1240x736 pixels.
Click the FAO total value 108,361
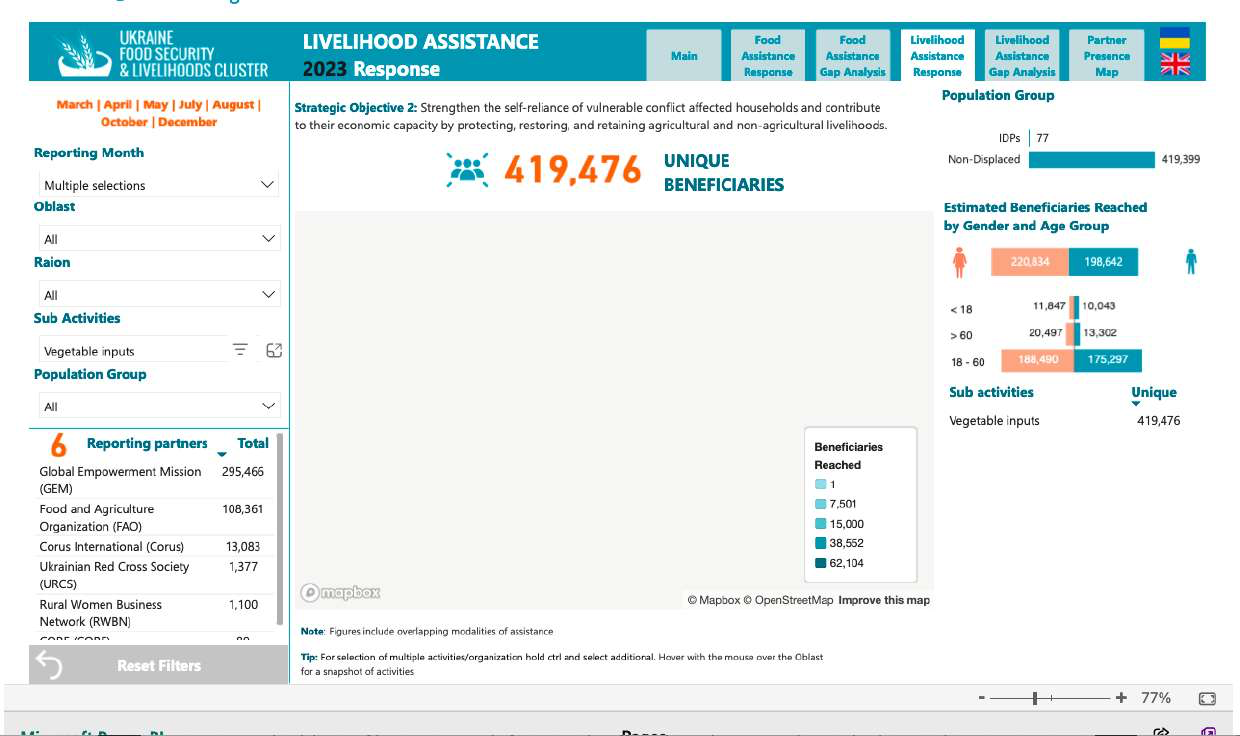point(243,509)
